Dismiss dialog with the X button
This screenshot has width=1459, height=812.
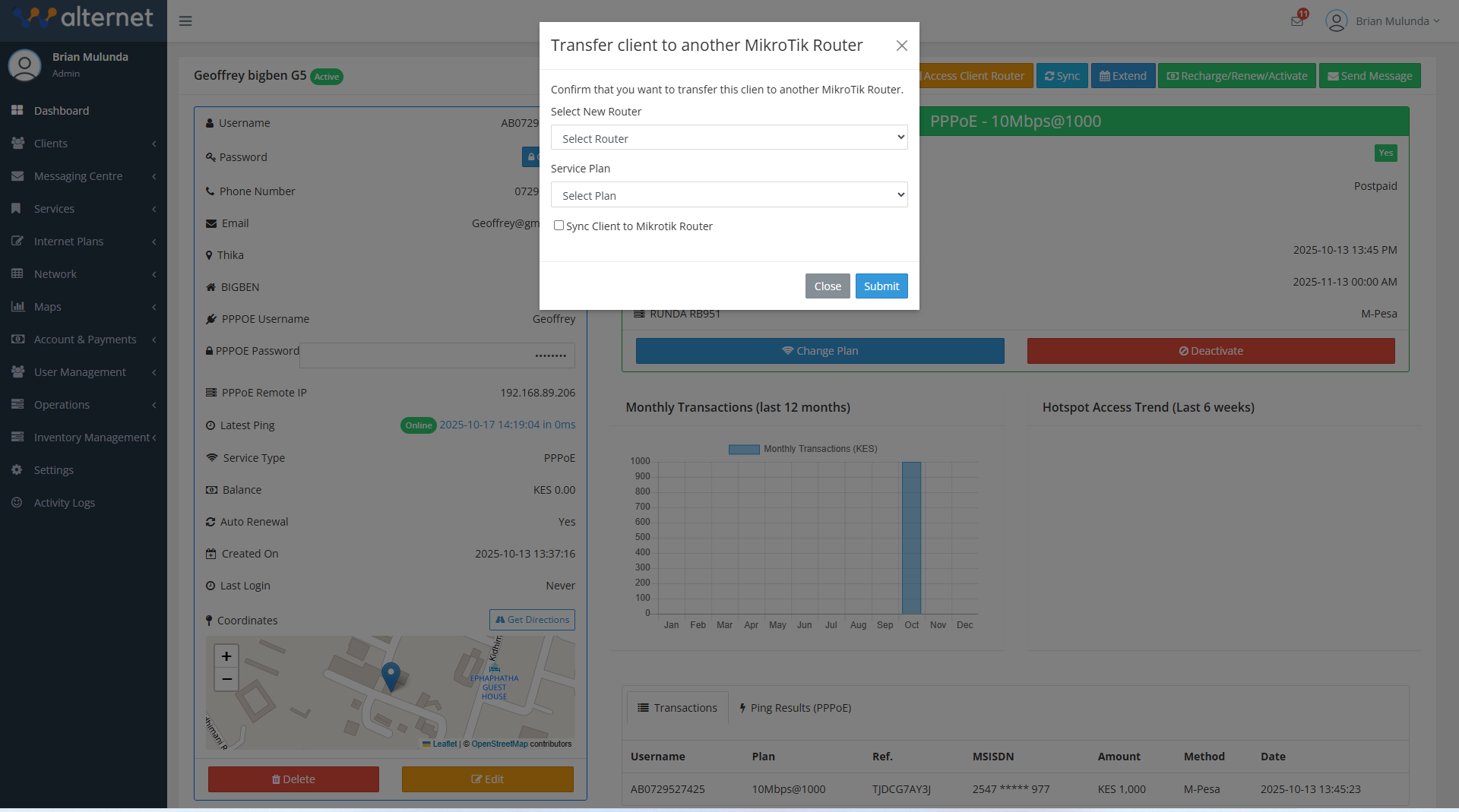pos(901,46)
